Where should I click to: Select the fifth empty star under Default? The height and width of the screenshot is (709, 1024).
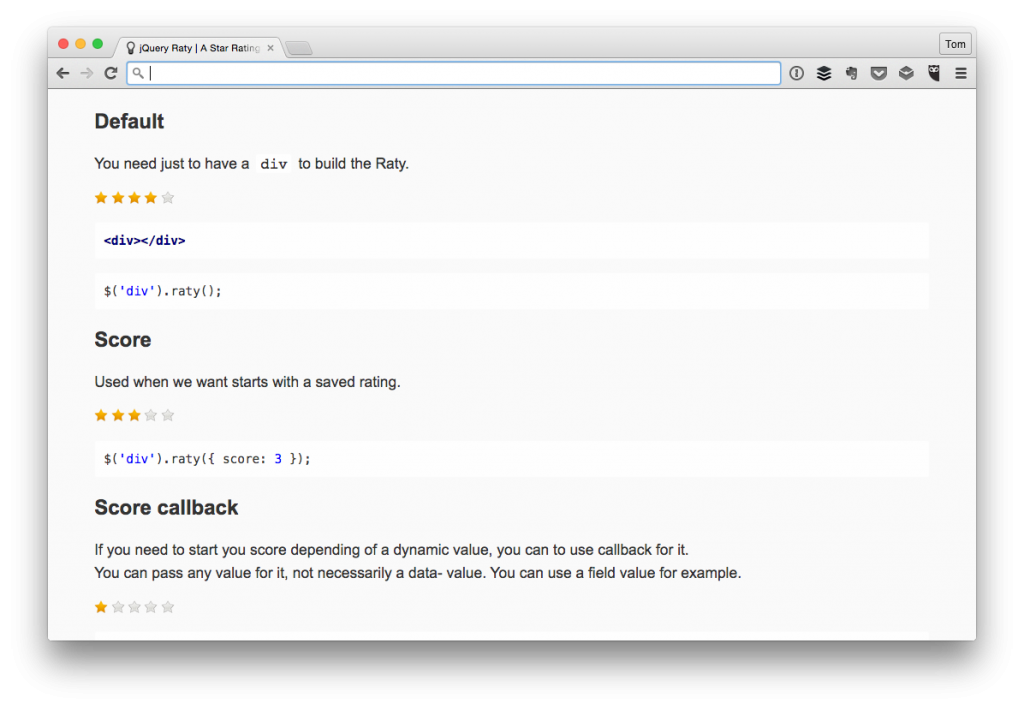click(x=168, y=198)
